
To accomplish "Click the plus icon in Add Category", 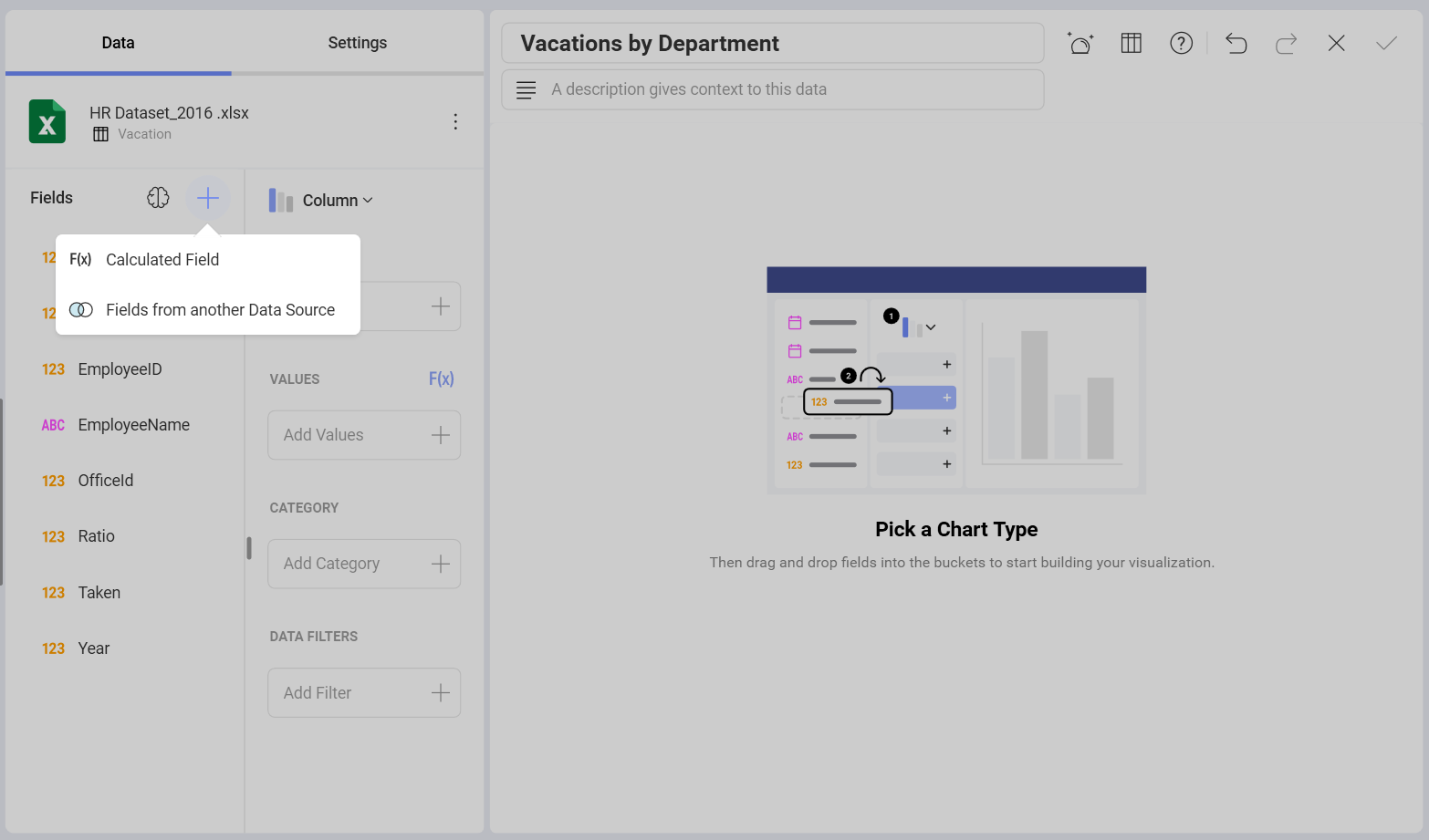I will [x=441, y=564].
